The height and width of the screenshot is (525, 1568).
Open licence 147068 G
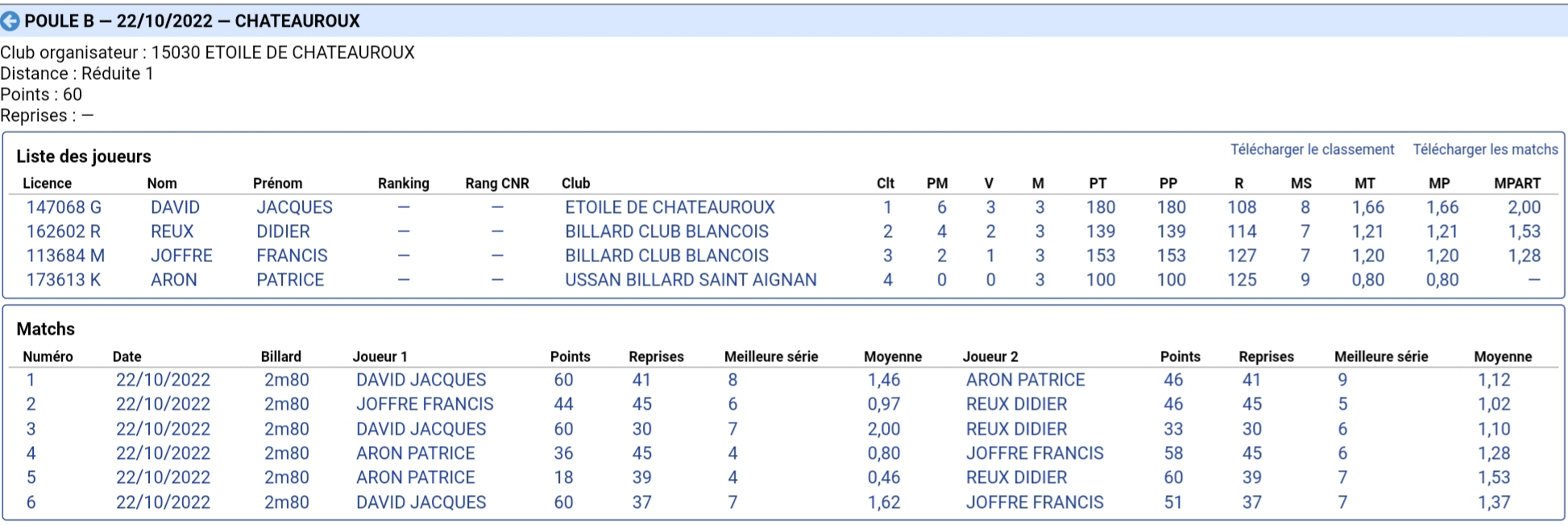click(x=64, y=207)
